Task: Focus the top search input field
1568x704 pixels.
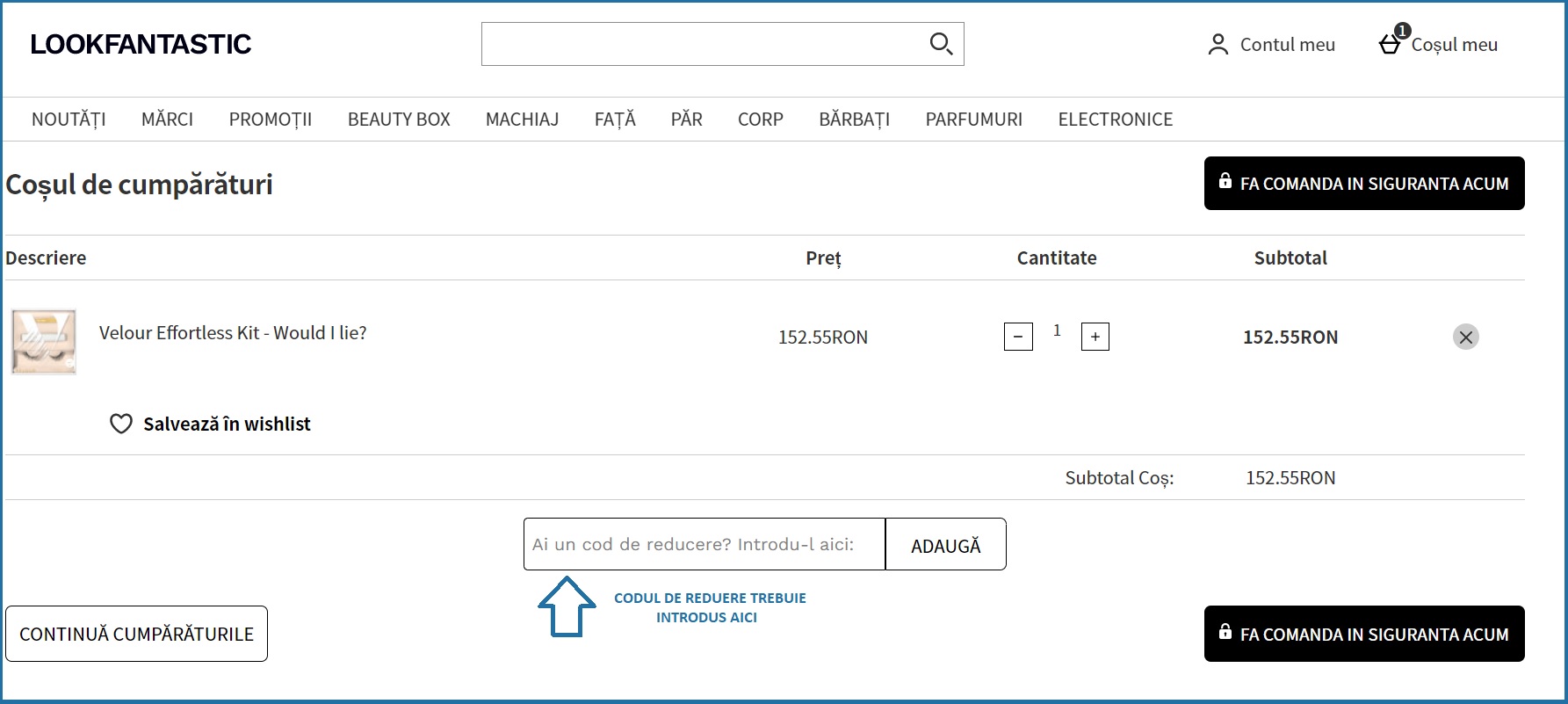Action: pos(722,44)
